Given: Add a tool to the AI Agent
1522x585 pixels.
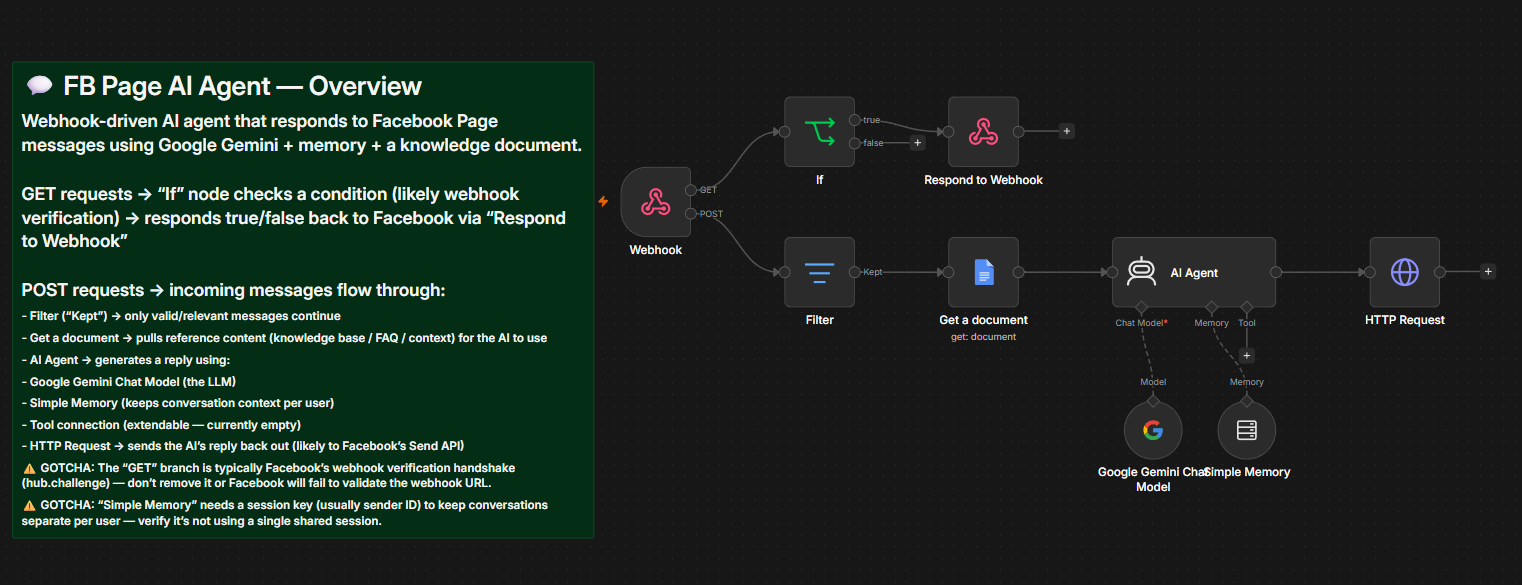Looking at the screenshot, I should [1246, 355].
